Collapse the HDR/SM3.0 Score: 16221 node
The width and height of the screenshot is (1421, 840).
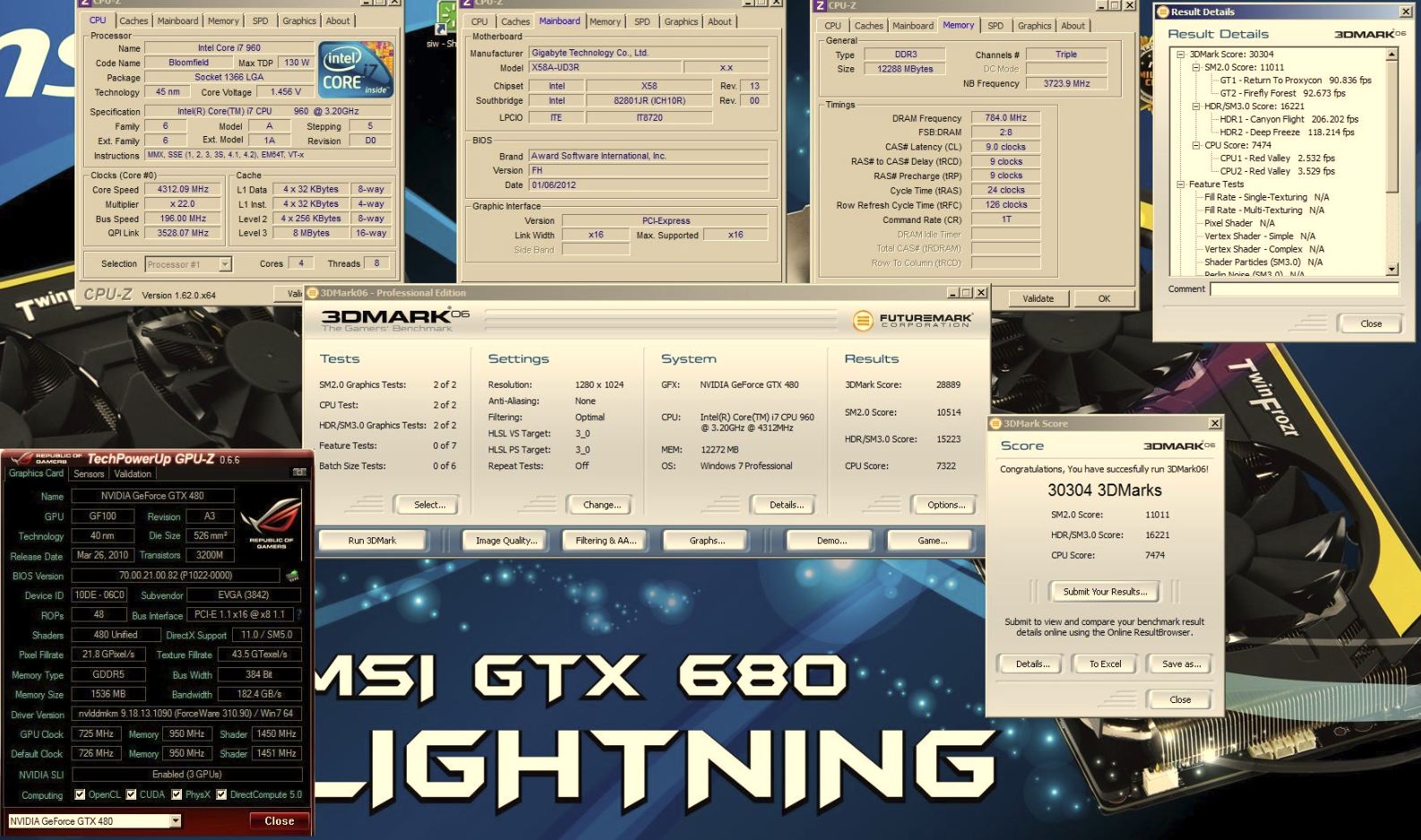1195,106
